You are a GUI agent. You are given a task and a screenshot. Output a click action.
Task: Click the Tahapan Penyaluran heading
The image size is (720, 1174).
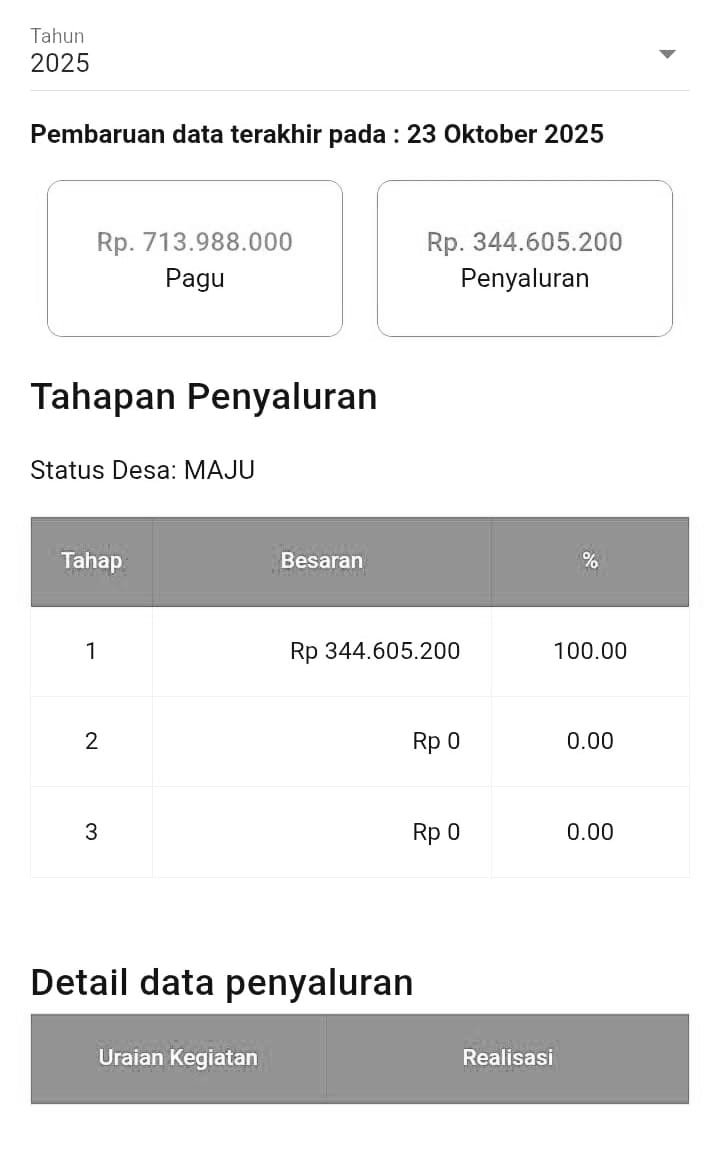click(204, 397)
